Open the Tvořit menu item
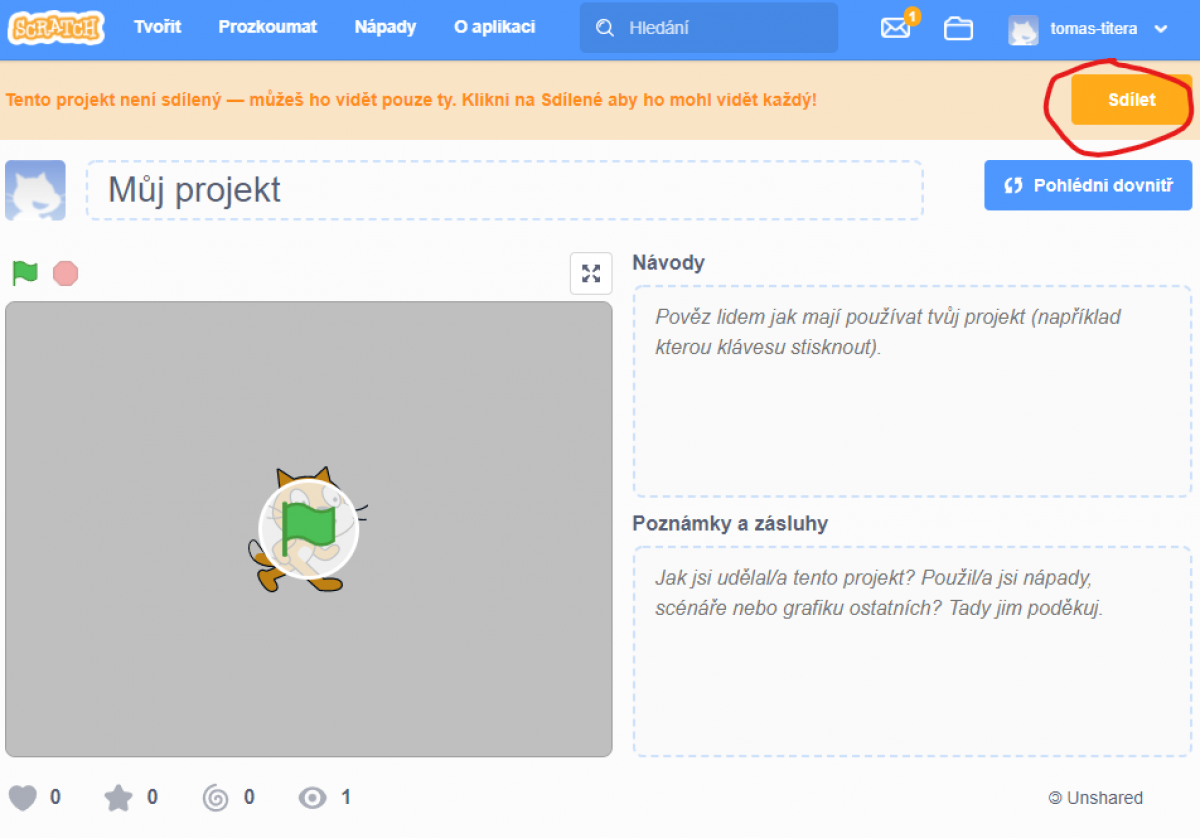Viewport: 1200px width, 838px height. 158,27
